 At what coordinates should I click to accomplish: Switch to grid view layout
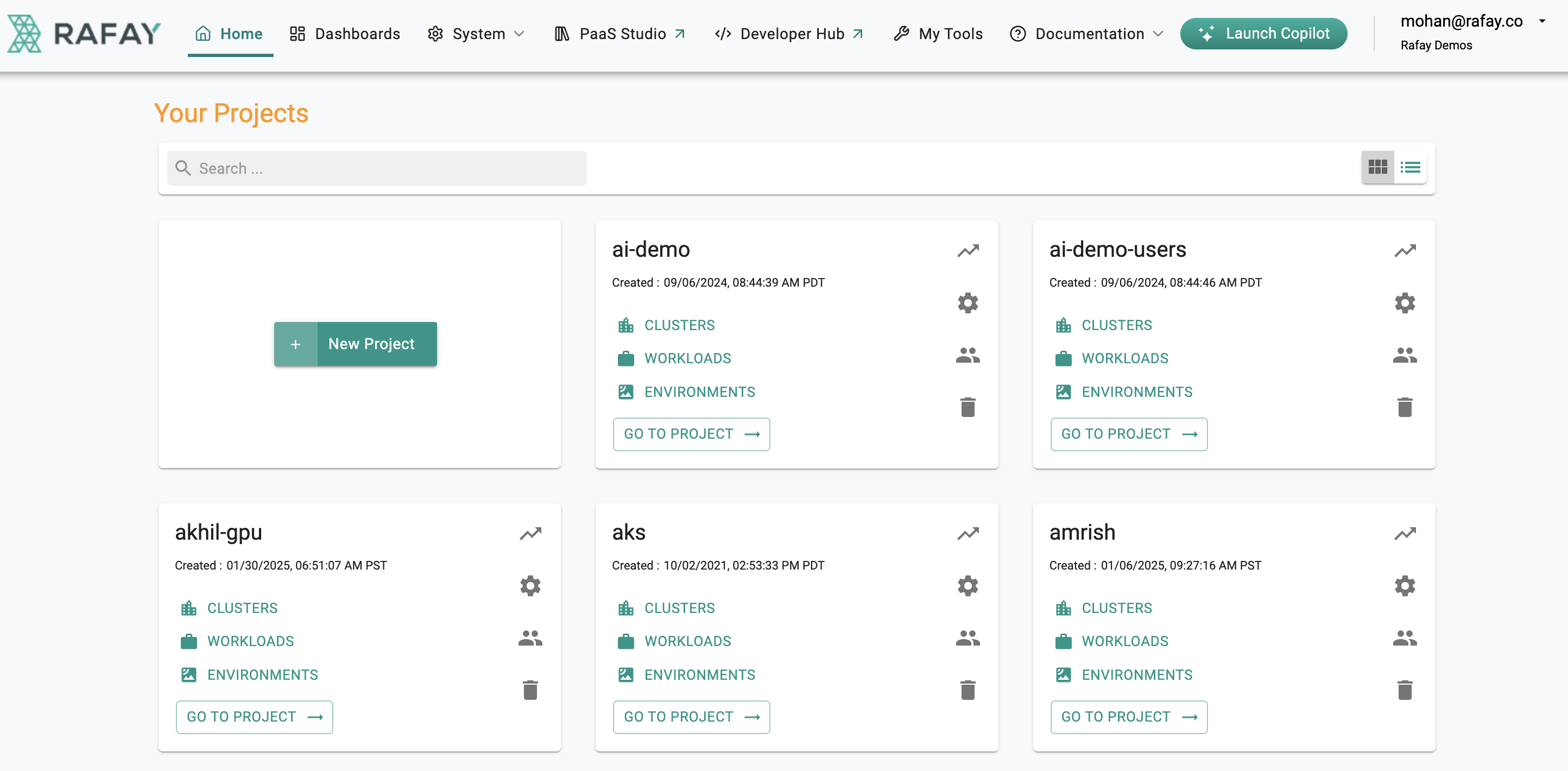point(1377,167)
